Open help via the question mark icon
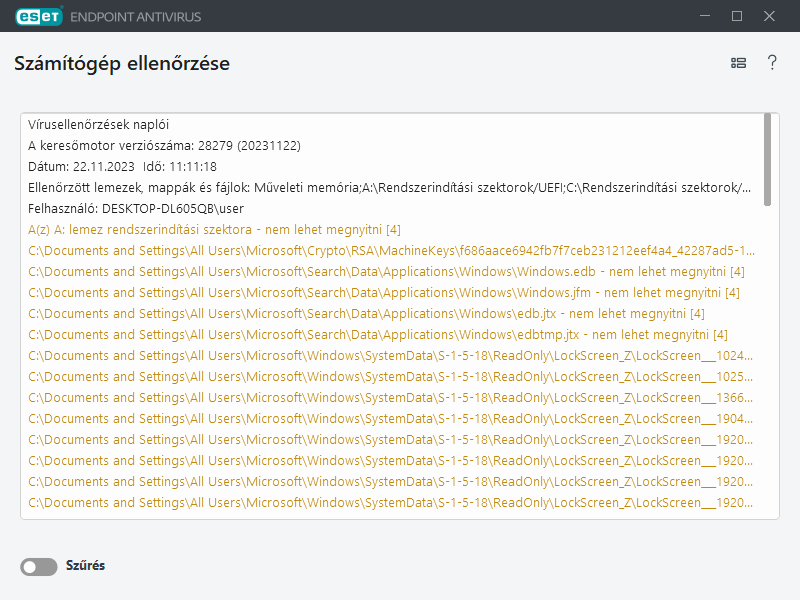This screenshot has height=600, width=800. tap(772, 62)
